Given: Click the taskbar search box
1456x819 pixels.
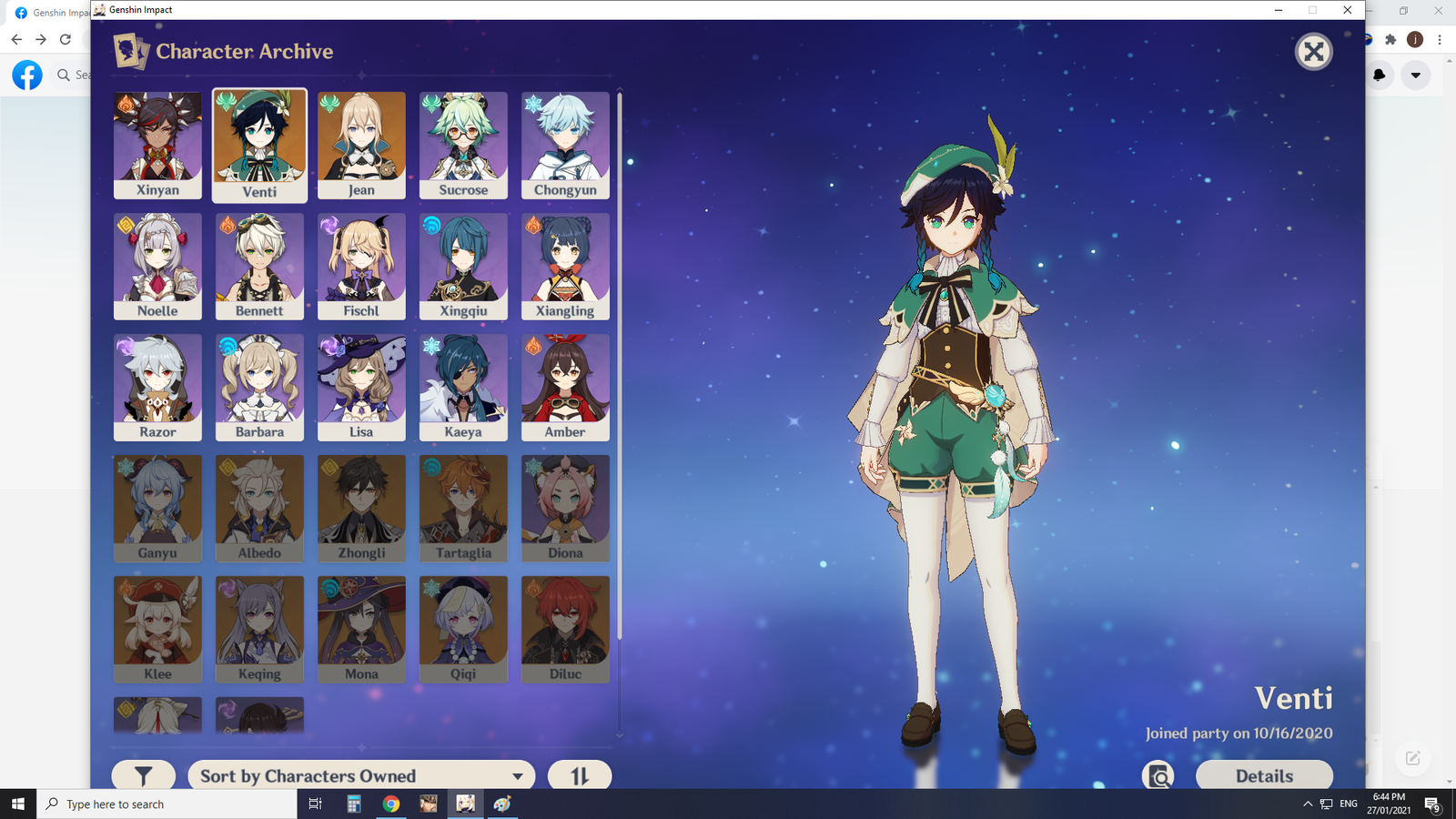Looking at the screenshot, I should pyautogui.click(x=167, y=804).
